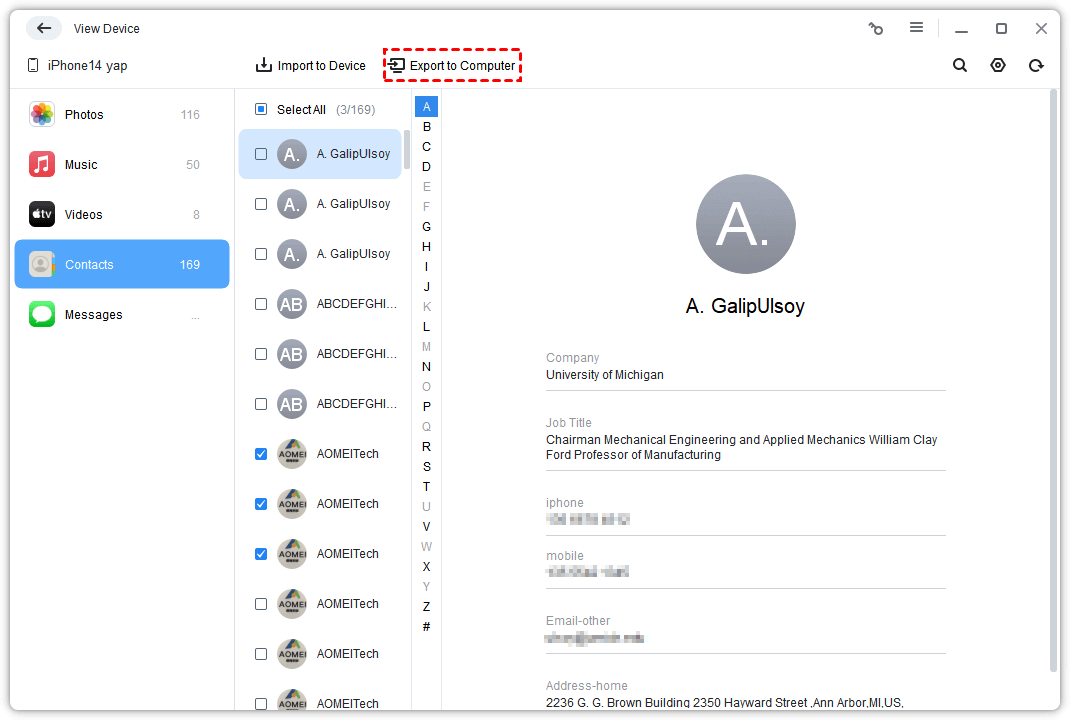Image resolution: width=1070 pixels, height=720 pixels.
Task: Click the Export to Computer button
Action: coord(452,65)
